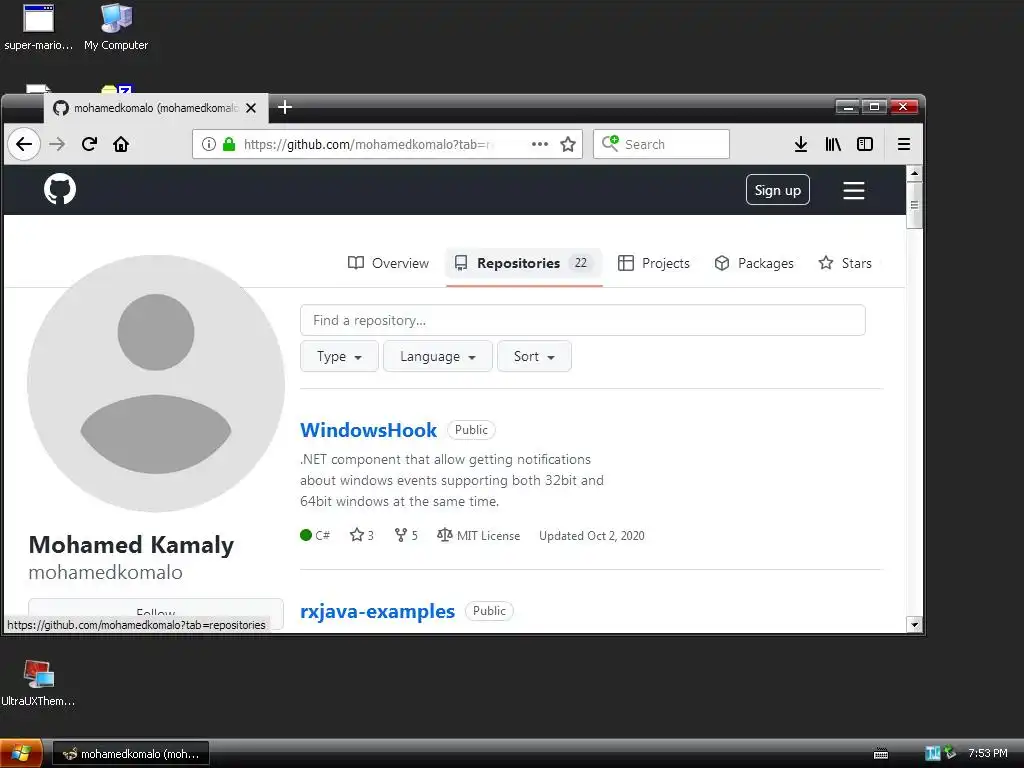
Task: Open the Firefox application menu
Action: click(904, 144)
